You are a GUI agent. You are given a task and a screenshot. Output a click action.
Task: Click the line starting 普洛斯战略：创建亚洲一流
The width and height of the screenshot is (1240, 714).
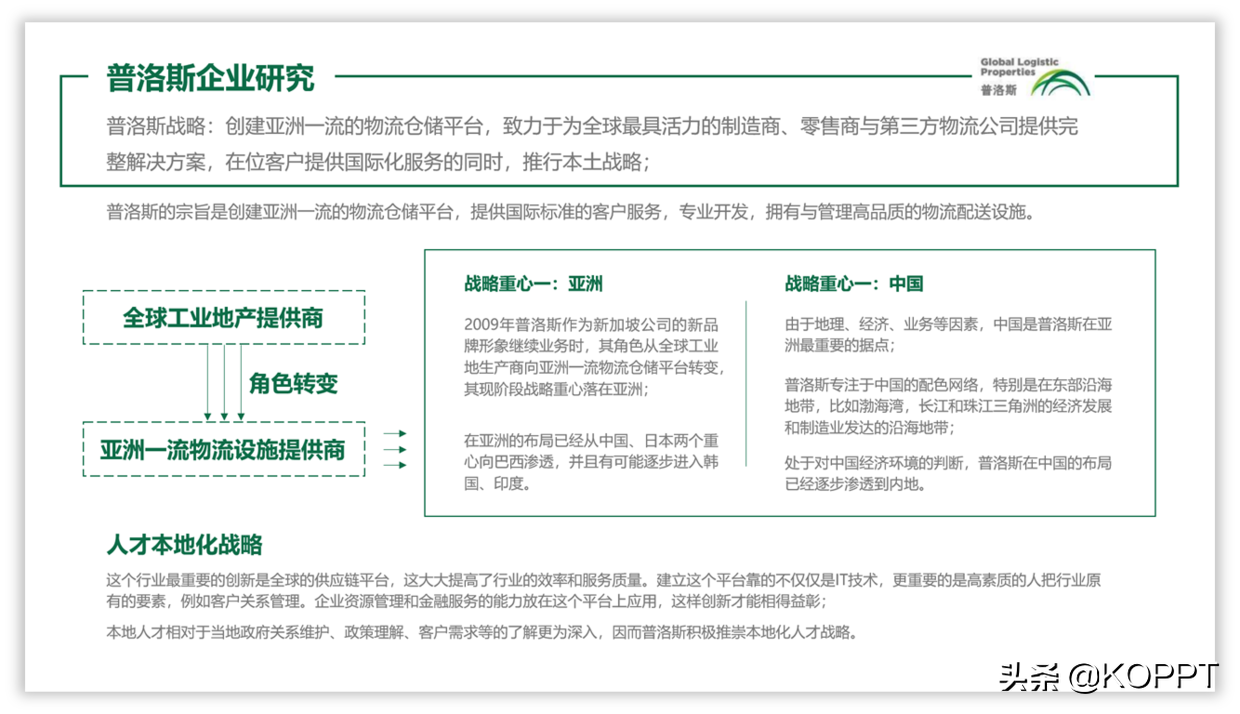click(x=592, y=126)
